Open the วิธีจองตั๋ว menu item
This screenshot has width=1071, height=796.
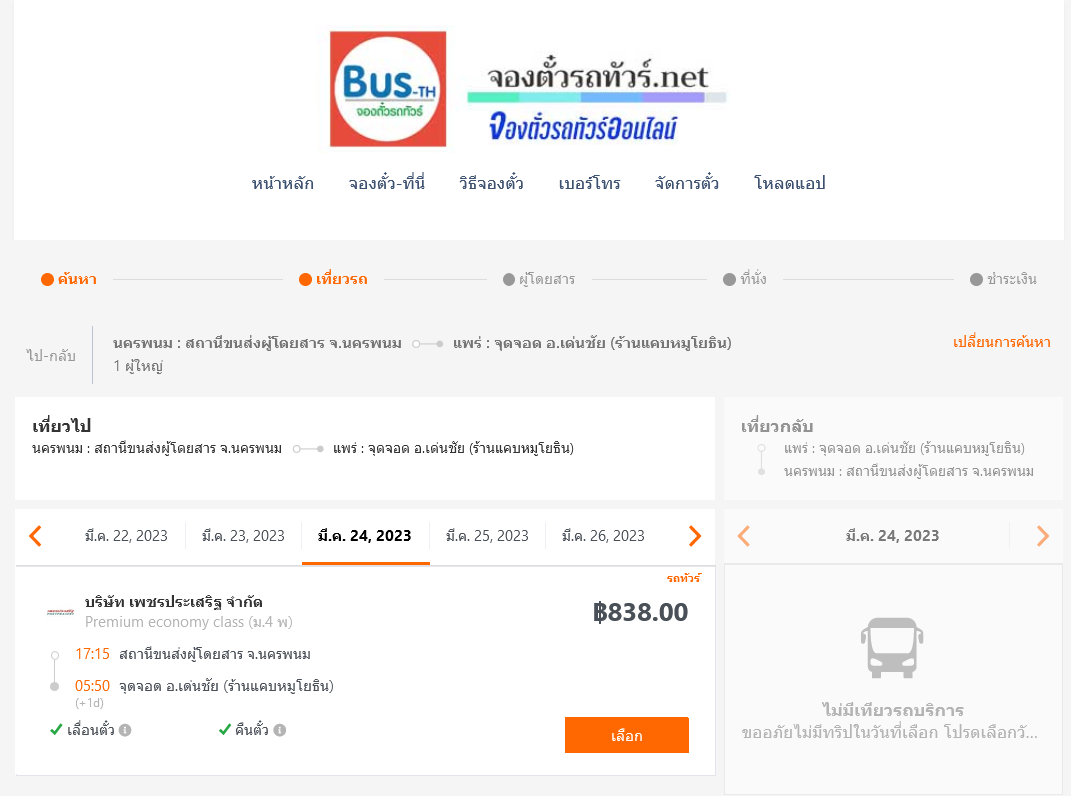point(491,183)
